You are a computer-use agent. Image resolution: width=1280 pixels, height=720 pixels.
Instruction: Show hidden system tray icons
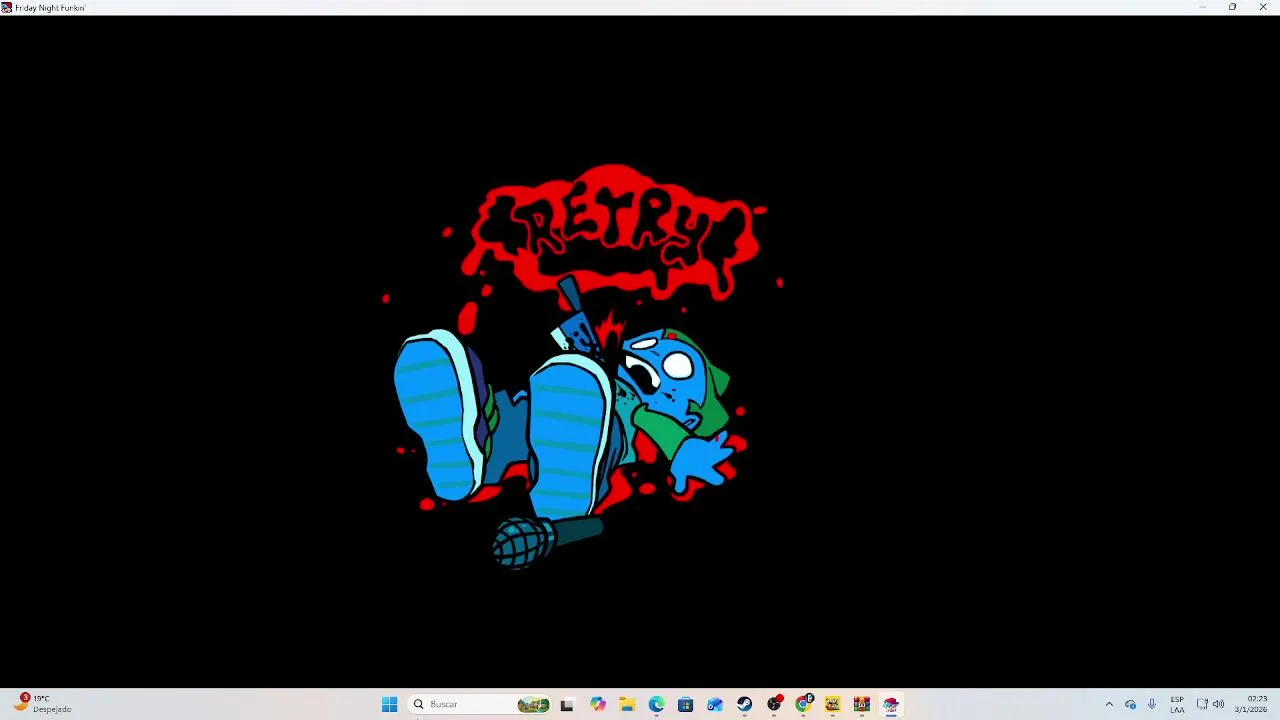[x=1109, y=705]
